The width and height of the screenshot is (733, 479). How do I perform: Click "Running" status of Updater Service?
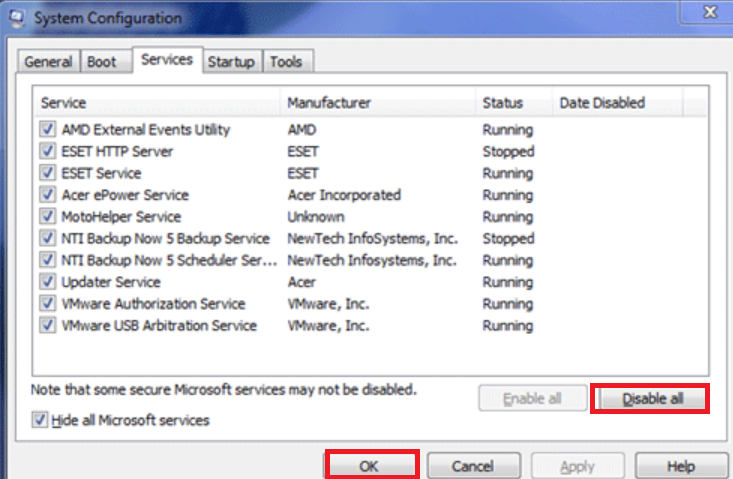click(508, 282)
